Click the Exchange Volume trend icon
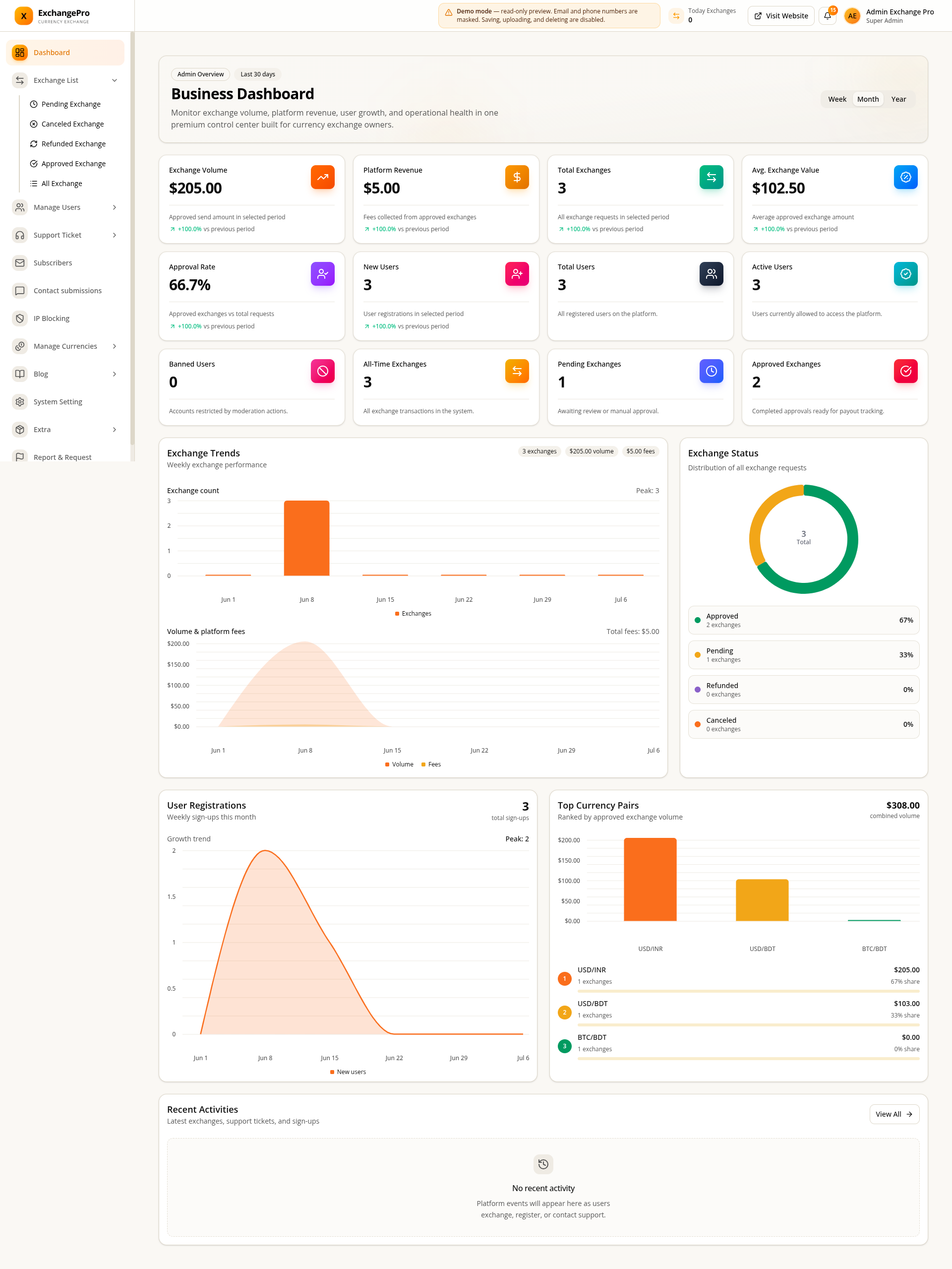952x1269 pixels. point(323,177)
